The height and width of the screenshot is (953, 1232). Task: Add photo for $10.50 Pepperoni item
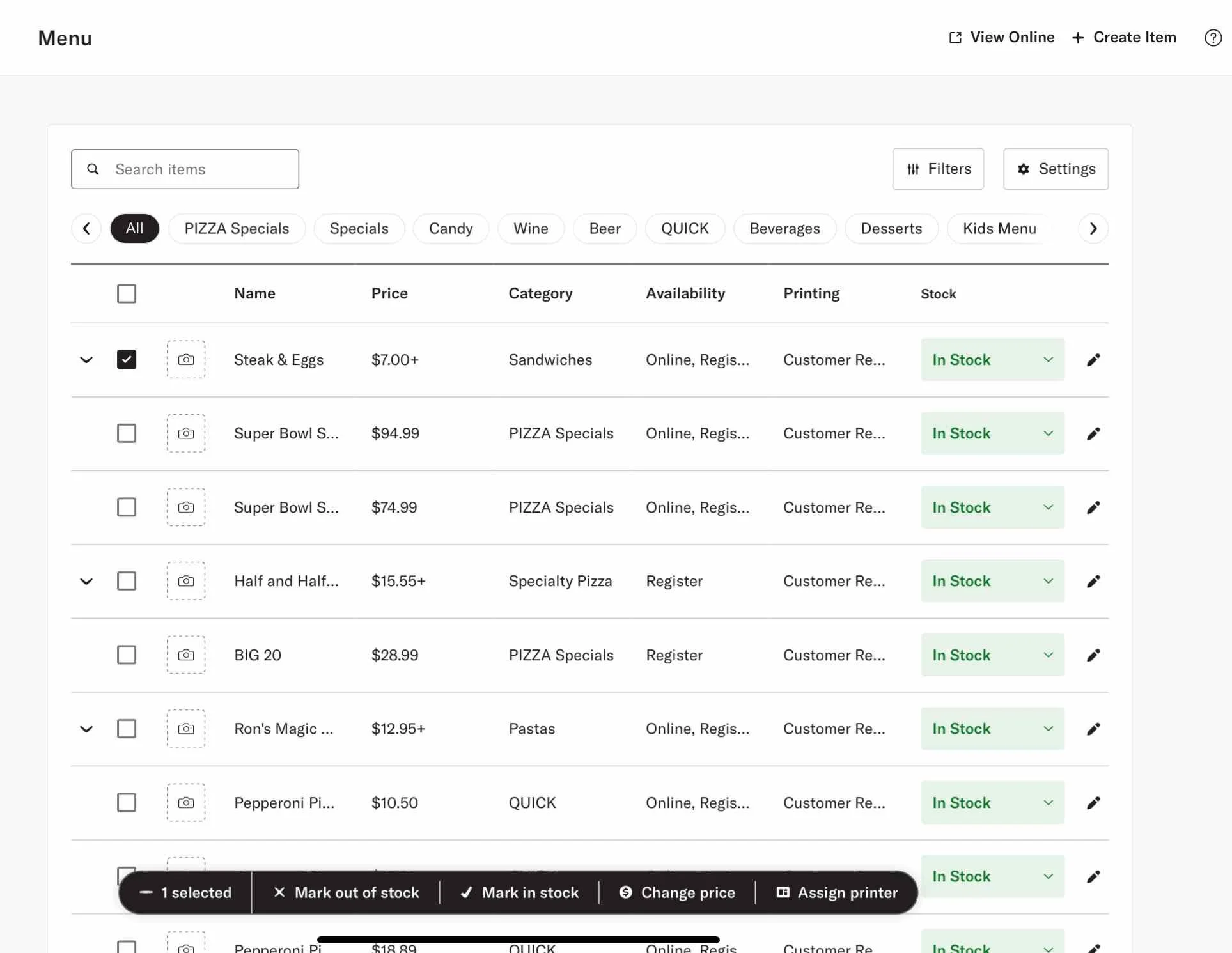tap(186, 803)
